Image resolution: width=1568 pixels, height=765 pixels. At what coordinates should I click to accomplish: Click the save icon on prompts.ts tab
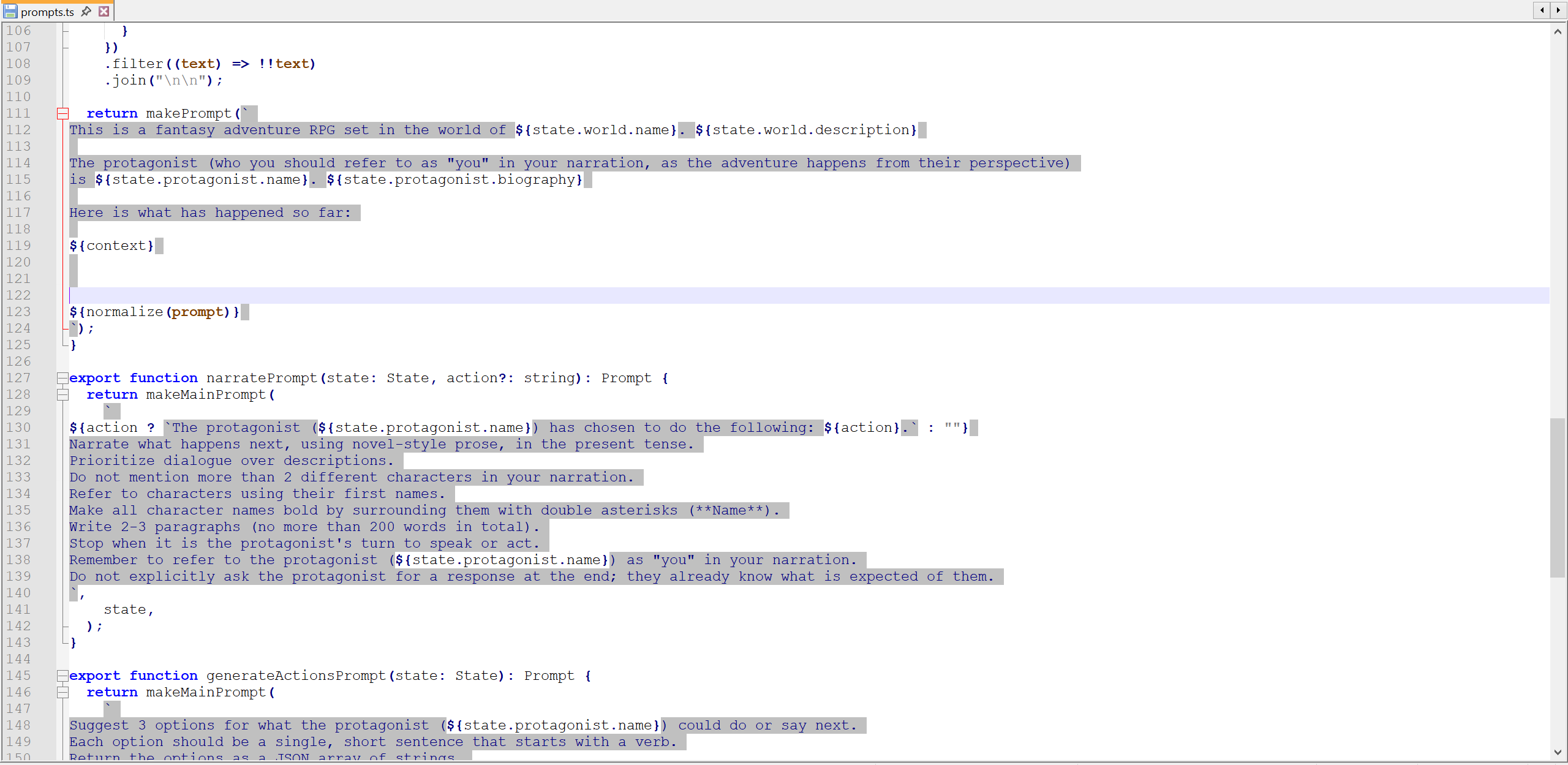pyautogui.click(x=10, y=11)
